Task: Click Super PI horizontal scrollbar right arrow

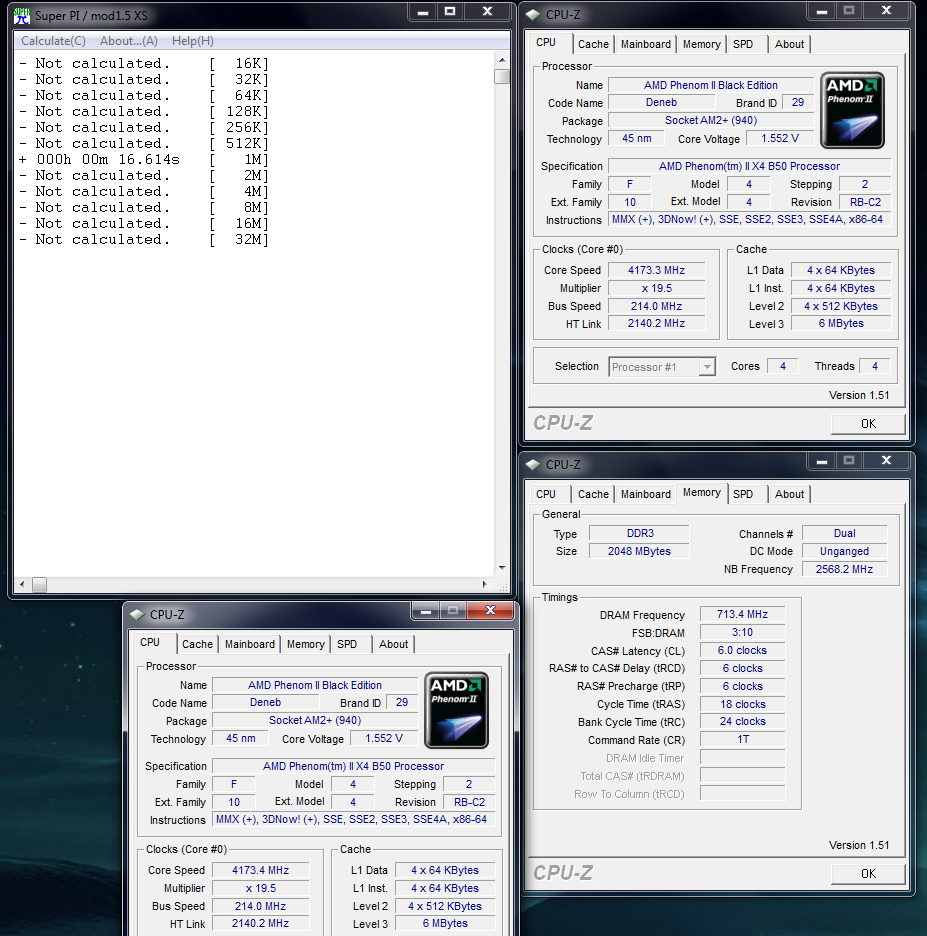Action: click(x=484, y=584)
